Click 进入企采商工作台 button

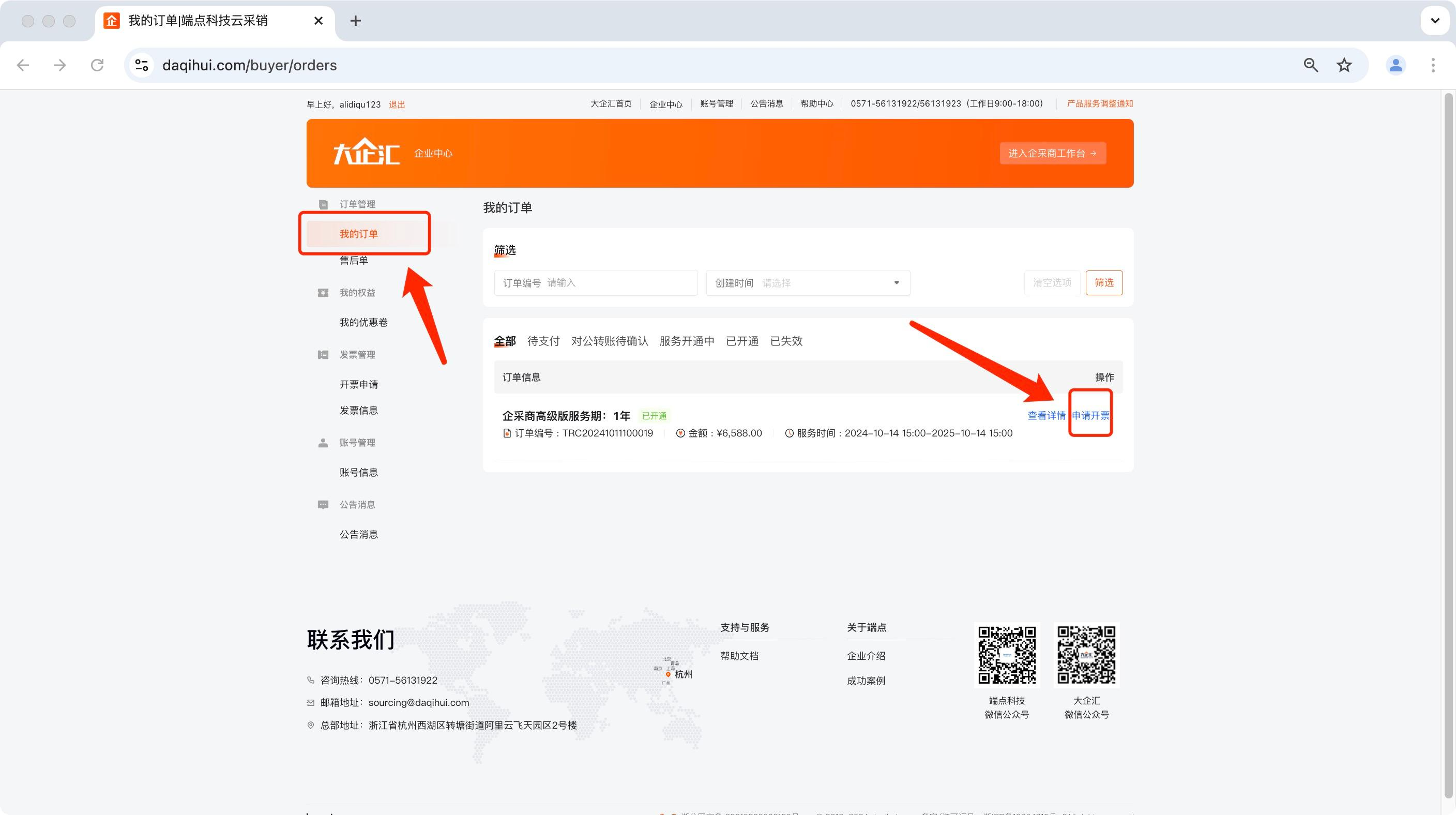1052,154
